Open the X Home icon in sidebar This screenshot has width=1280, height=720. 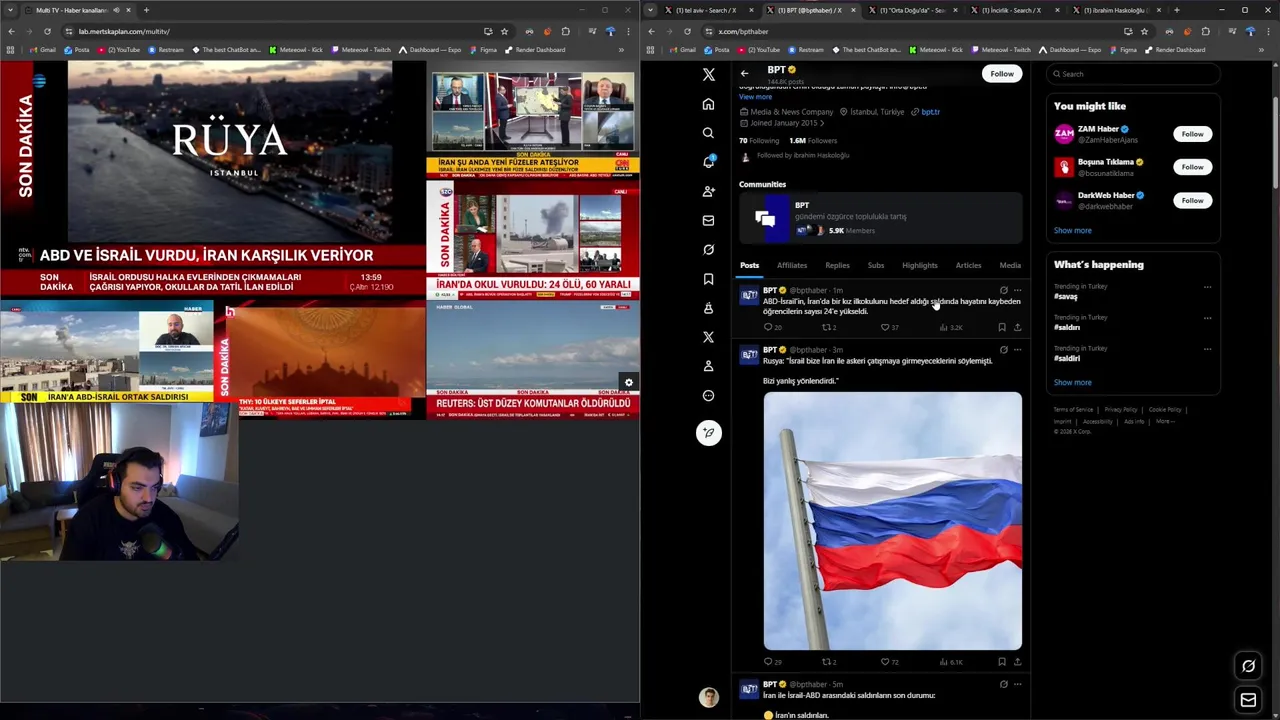tap(708, 104)
